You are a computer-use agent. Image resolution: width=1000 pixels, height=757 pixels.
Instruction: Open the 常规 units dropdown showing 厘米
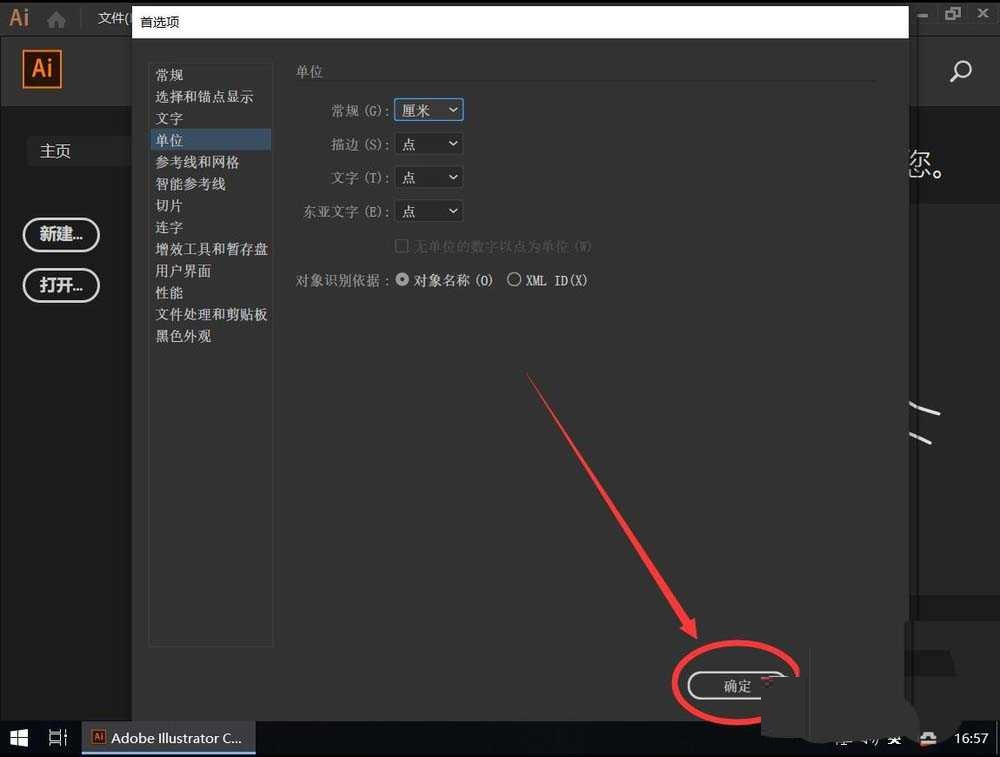(x=428, y=110)
